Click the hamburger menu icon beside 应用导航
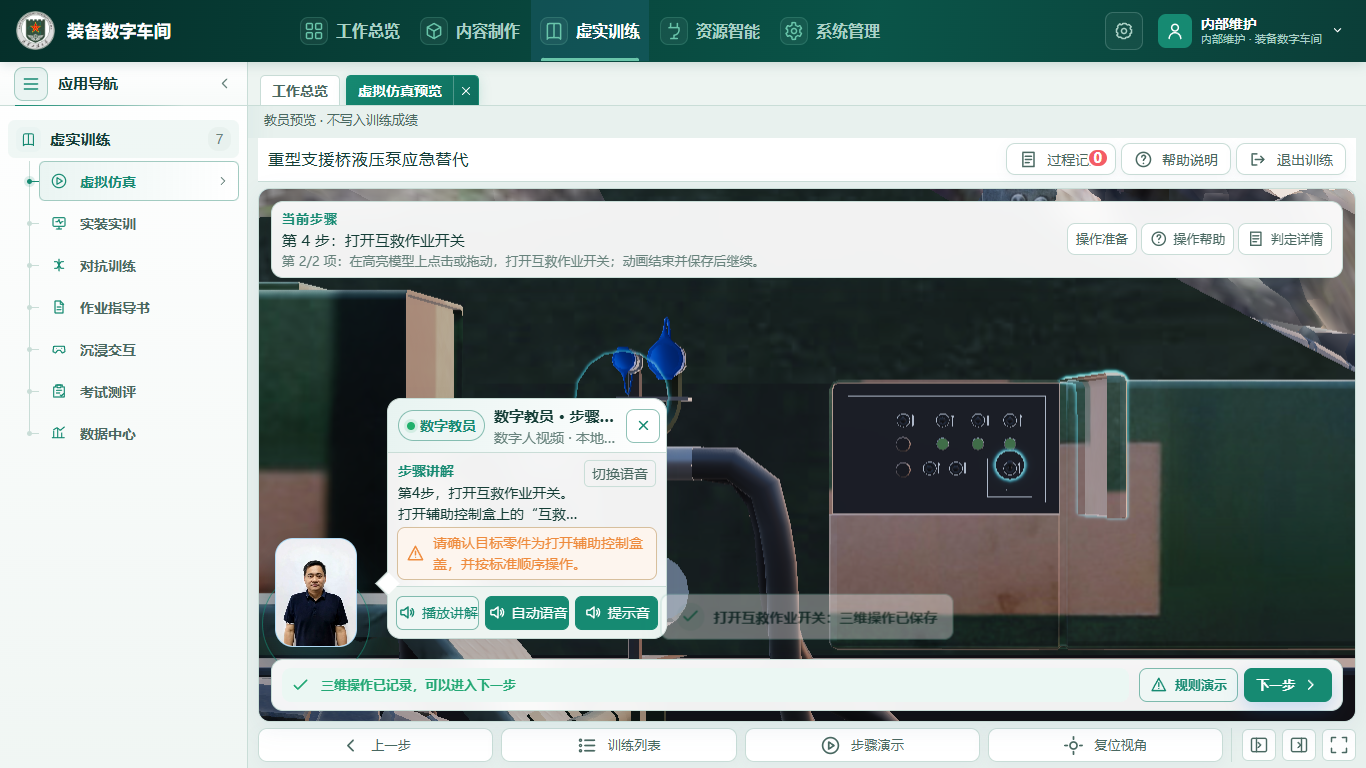The width and height of the screenshot is (1366, 768). coord(31,84)
